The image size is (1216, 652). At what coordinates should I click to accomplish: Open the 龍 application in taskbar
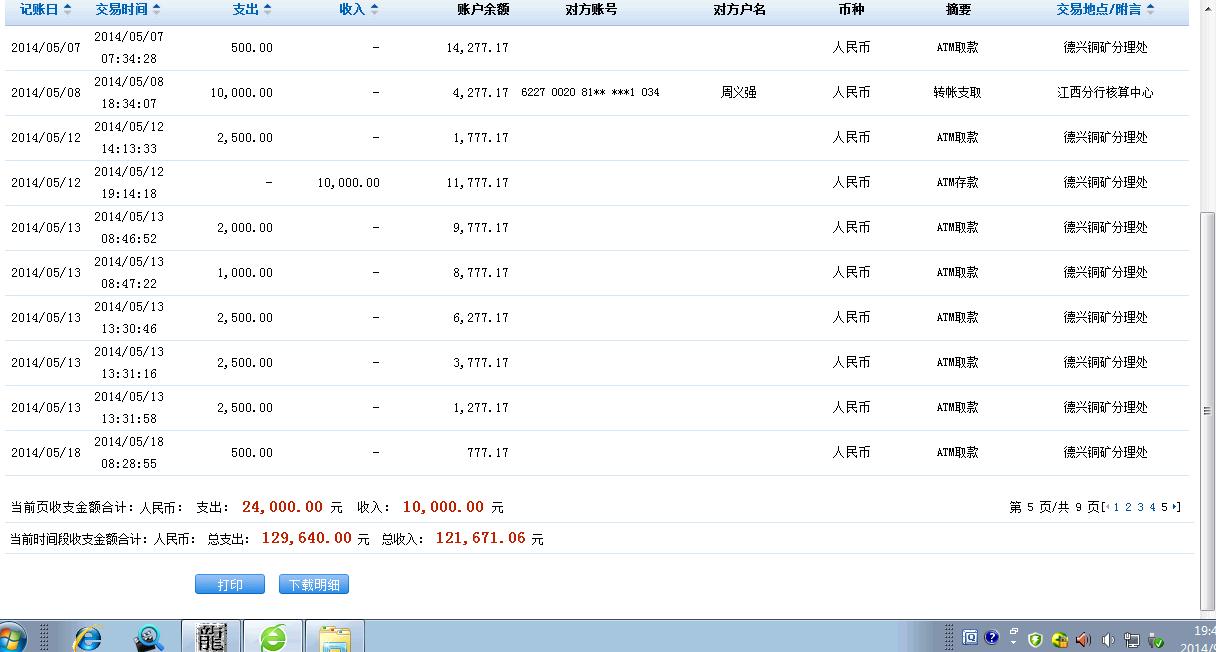(211, 637)
